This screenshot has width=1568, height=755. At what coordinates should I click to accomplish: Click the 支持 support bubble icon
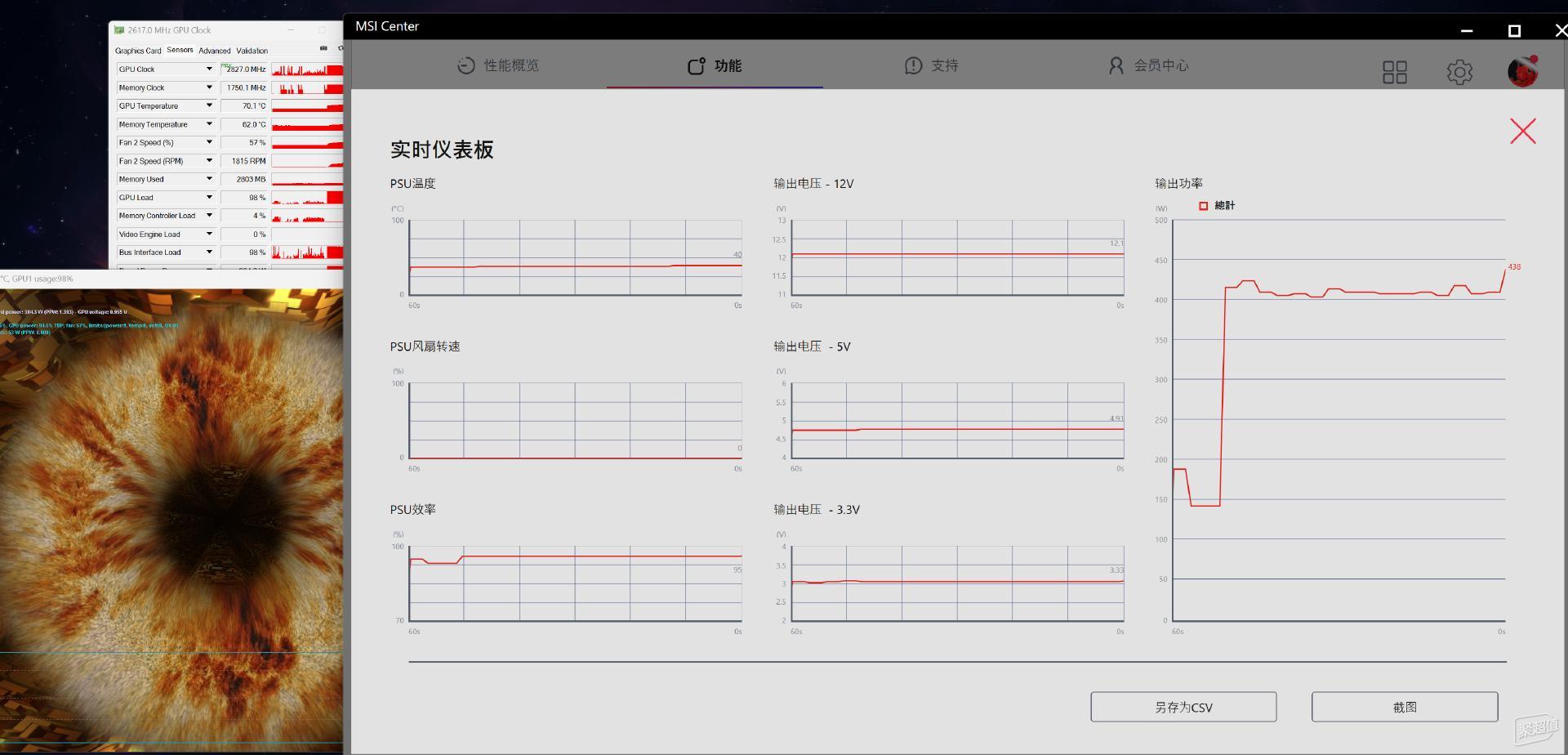click(x=913, y=65)
